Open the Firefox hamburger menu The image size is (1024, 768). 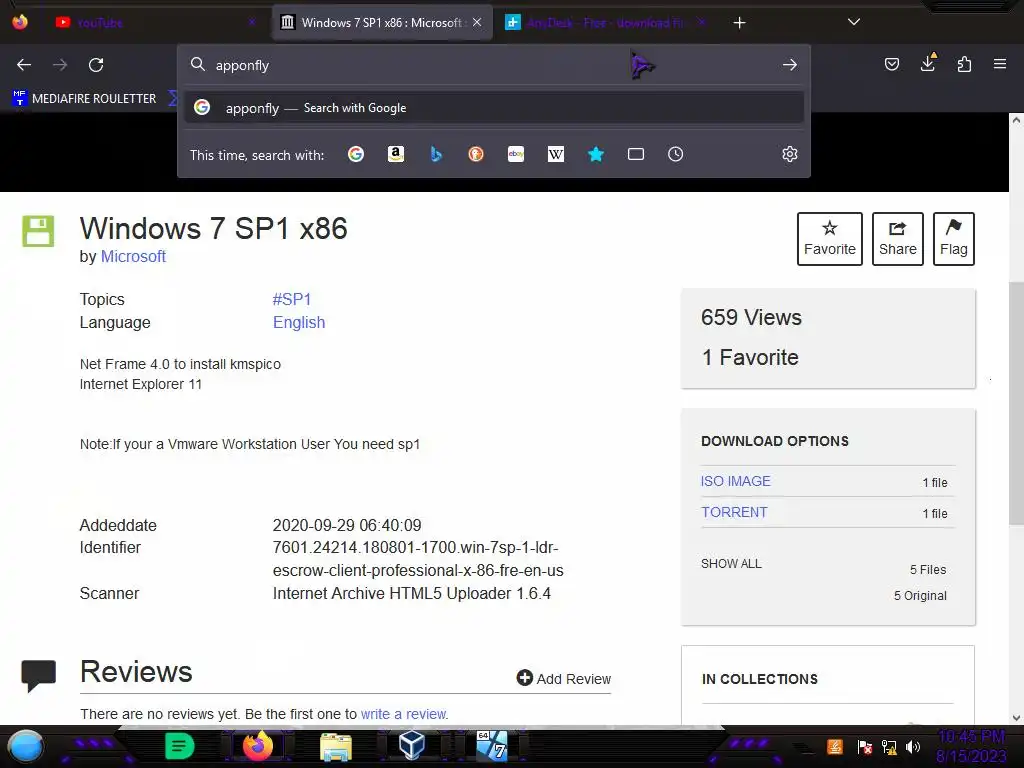point(1000,64)
